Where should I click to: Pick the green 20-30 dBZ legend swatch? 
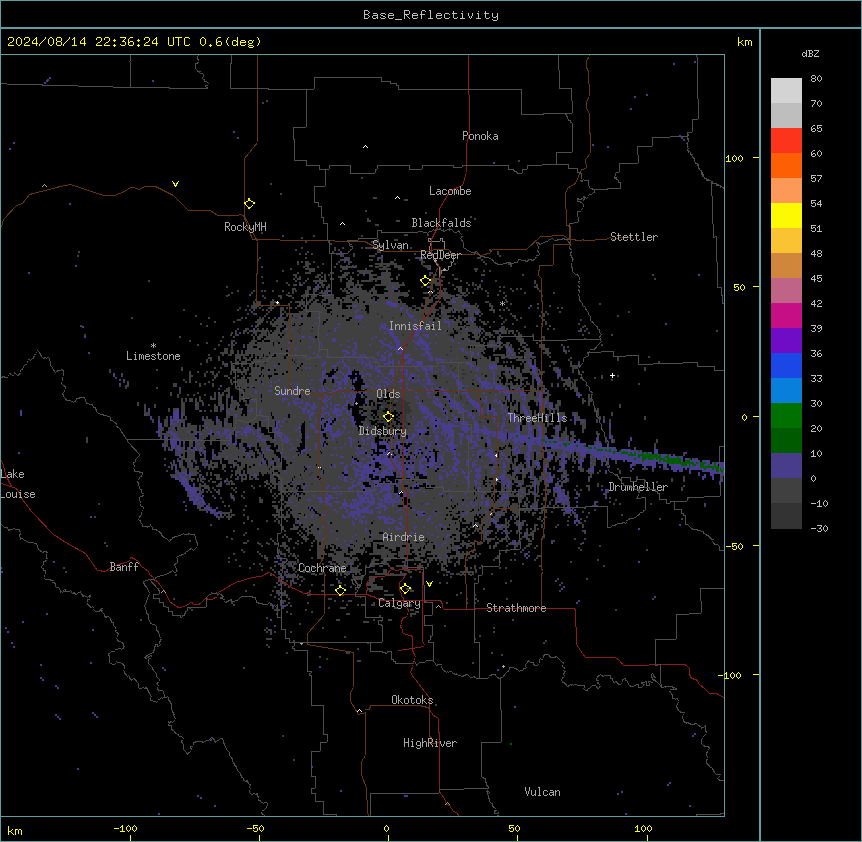pyautogui.click(x=786, y=416)
